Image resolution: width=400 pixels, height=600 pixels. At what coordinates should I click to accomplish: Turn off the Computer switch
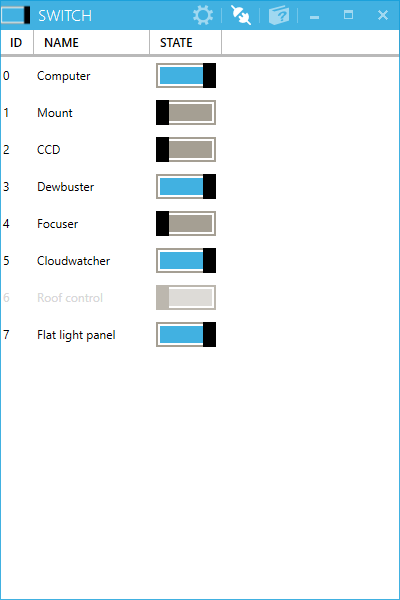[186, 75]
